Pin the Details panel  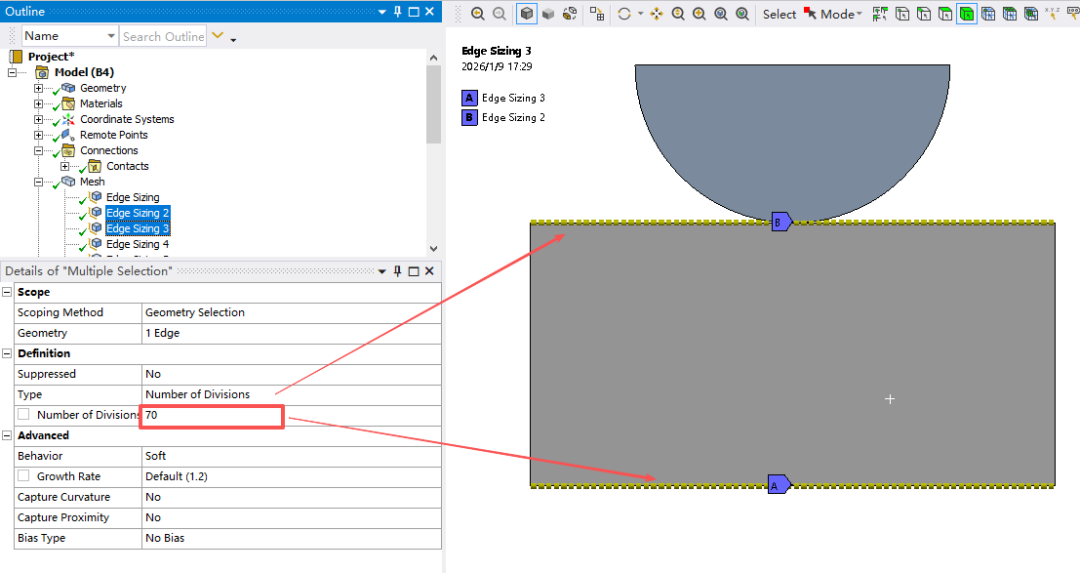[397, 271]
